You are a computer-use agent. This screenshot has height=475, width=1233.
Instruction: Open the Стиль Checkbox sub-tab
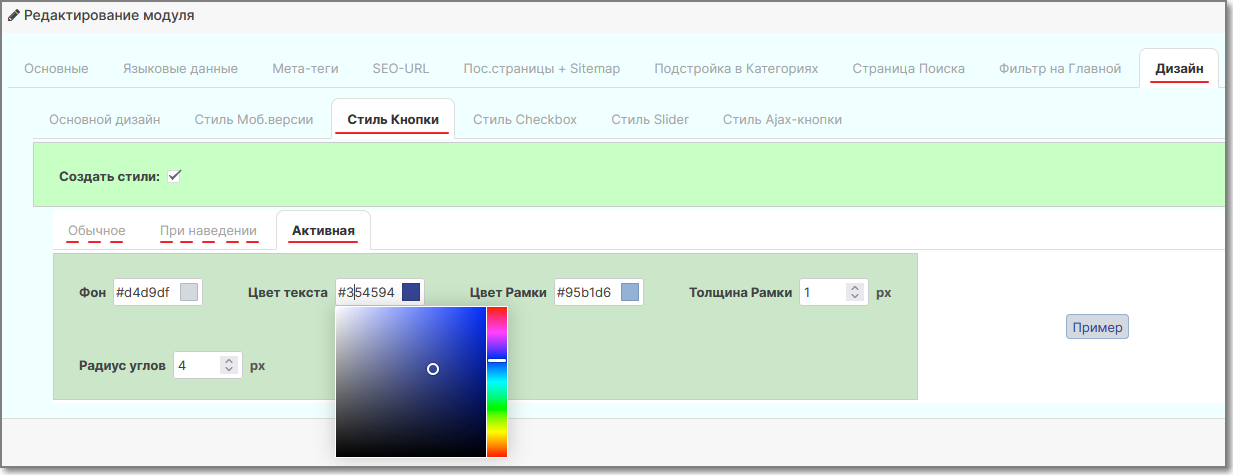[x=525, y=119]
